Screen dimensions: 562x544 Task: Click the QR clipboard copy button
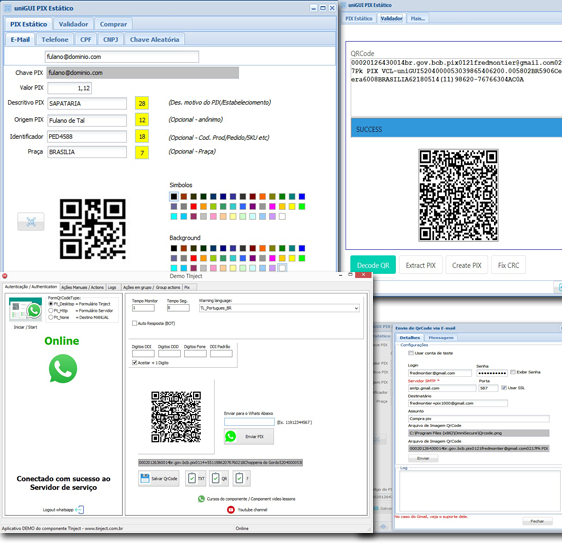(219, 478)
